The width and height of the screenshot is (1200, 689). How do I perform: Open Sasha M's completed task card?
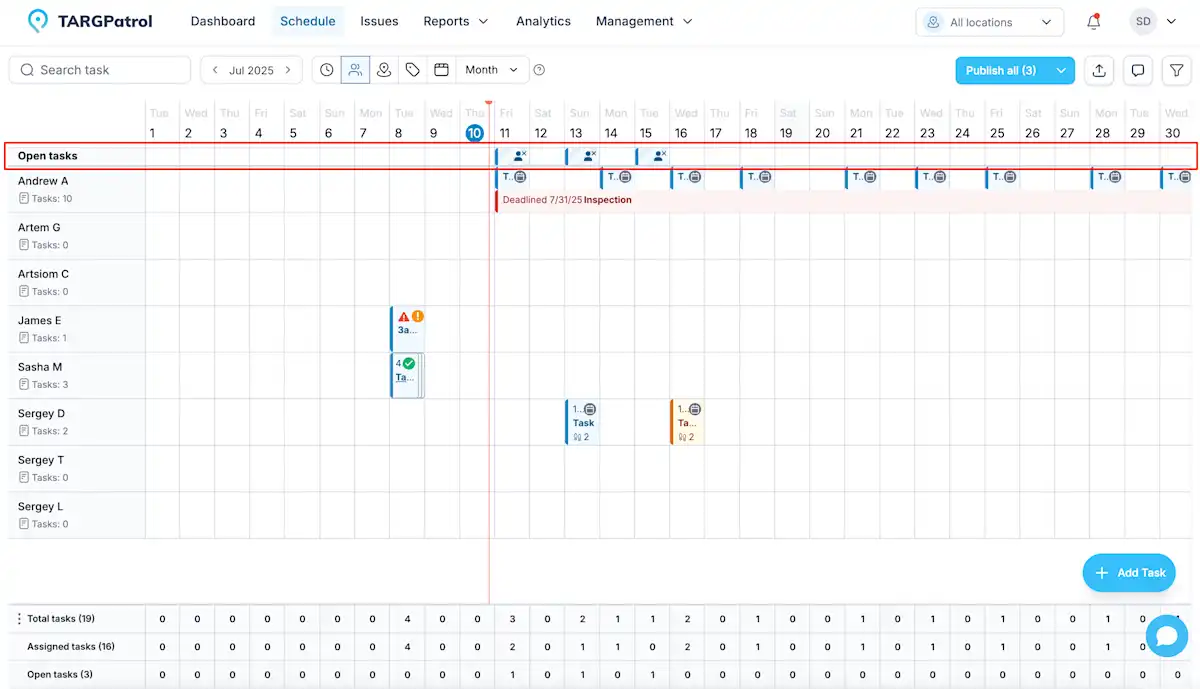pyautogui.click(x=407, y=376)
